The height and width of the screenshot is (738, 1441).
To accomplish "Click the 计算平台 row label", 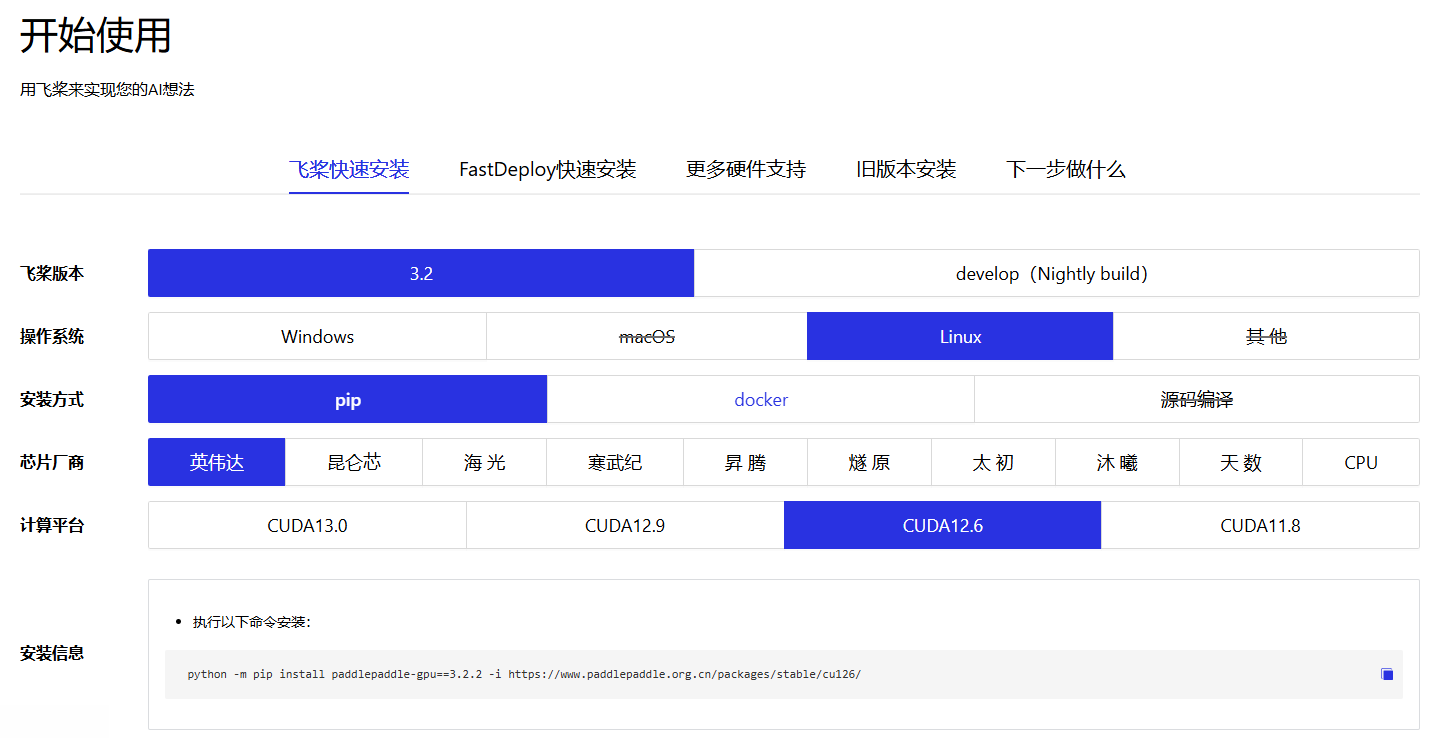I will 52,525.
